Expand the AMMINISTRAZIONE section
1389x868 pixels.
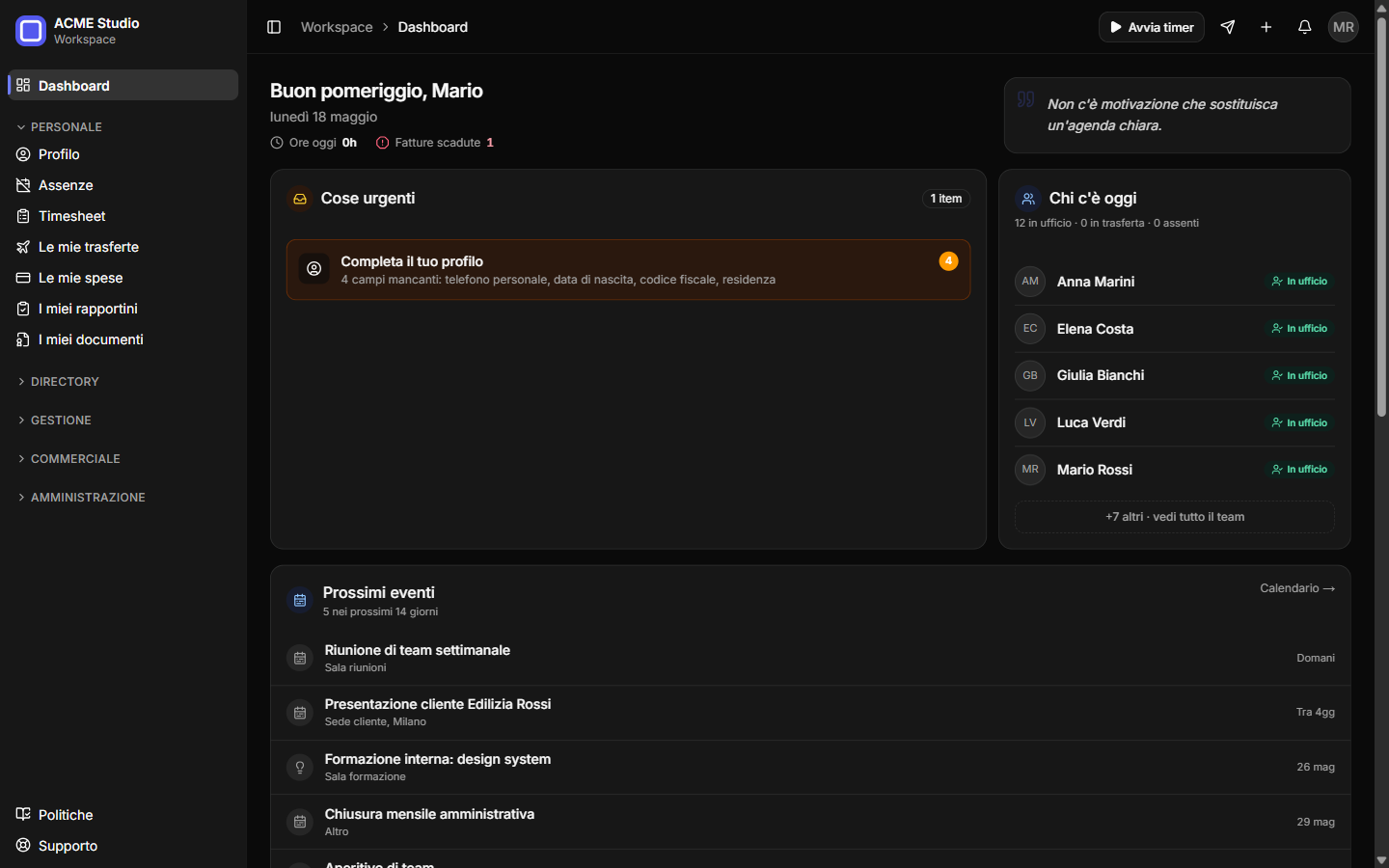tap(81, 498)
